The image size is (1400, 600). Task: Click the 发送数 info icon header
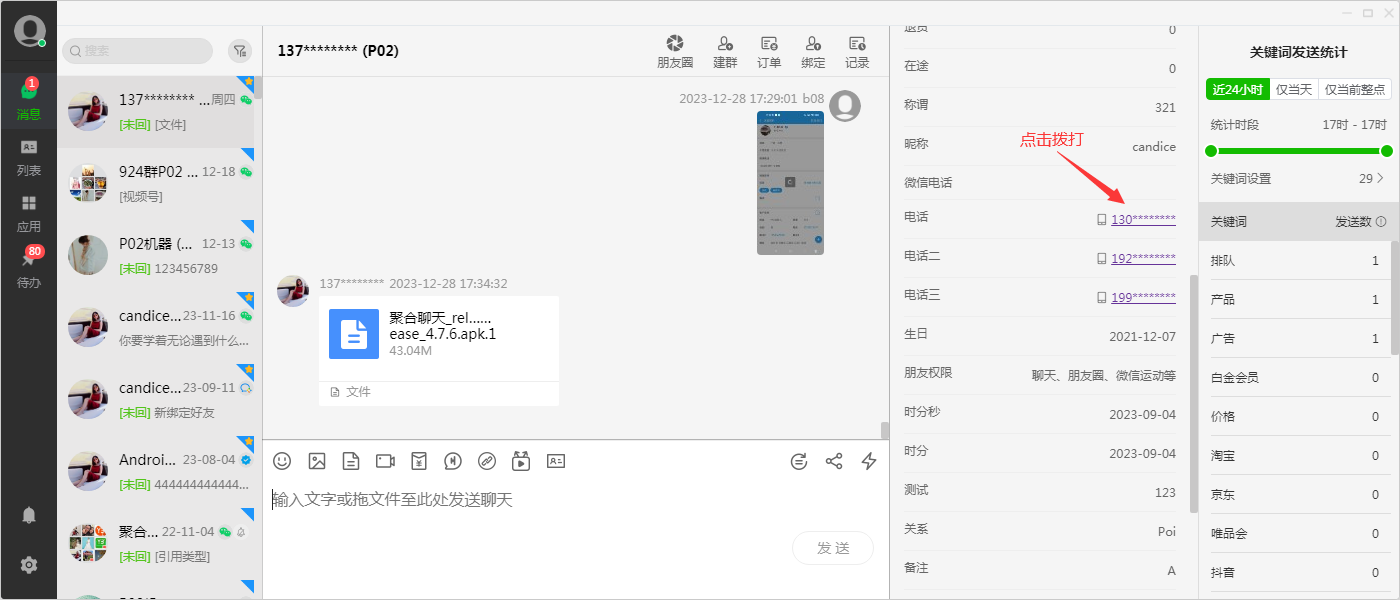(x=1381, y=222)
